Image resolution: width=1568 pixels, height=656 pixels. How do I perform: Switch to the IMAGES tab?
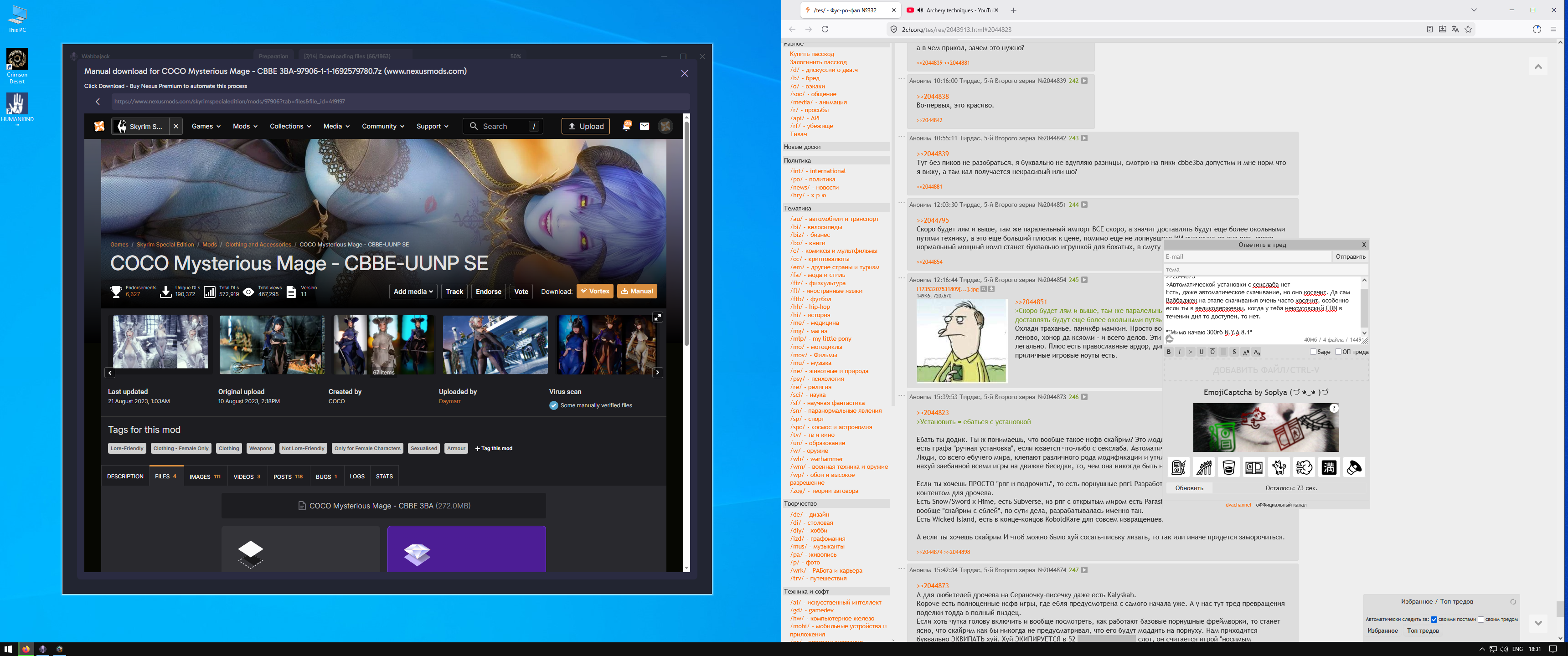click(205, 477)
